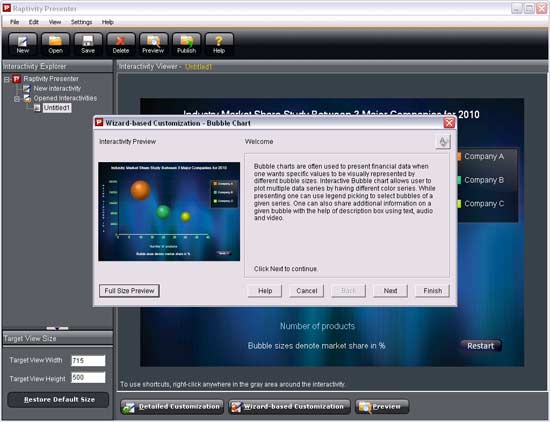Collapse the Raptivity Presenter tree root
Screen dimensions: 550x422
point(6,79)
